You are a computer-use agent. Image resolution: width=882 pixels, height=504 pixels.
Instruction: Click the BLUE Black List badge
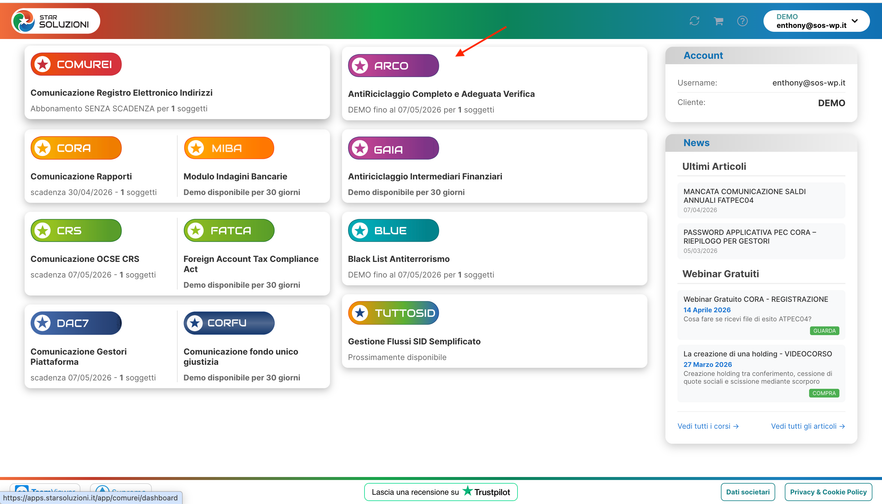coord(393,231)
